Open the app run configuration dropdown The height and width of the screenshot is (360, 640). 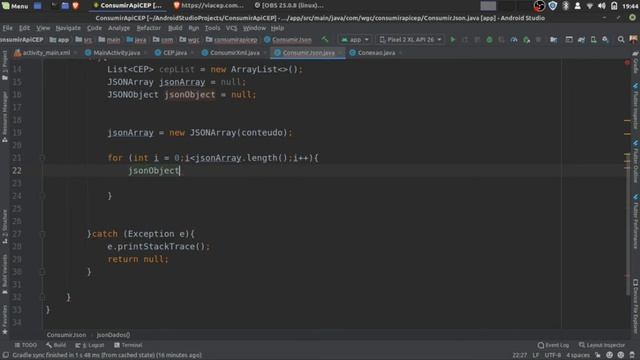pyautogui.click(x=355, y=40)
